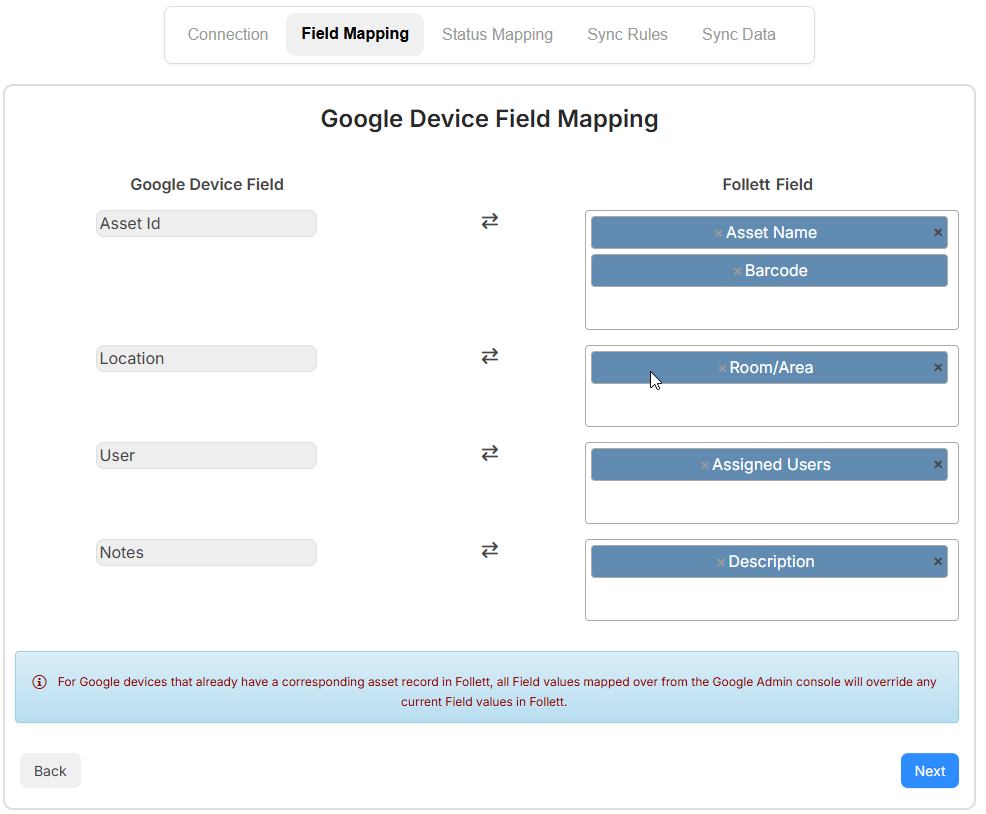Click the swap arrows beside Asset Id
986x814 pixels.
coord(489,220)
